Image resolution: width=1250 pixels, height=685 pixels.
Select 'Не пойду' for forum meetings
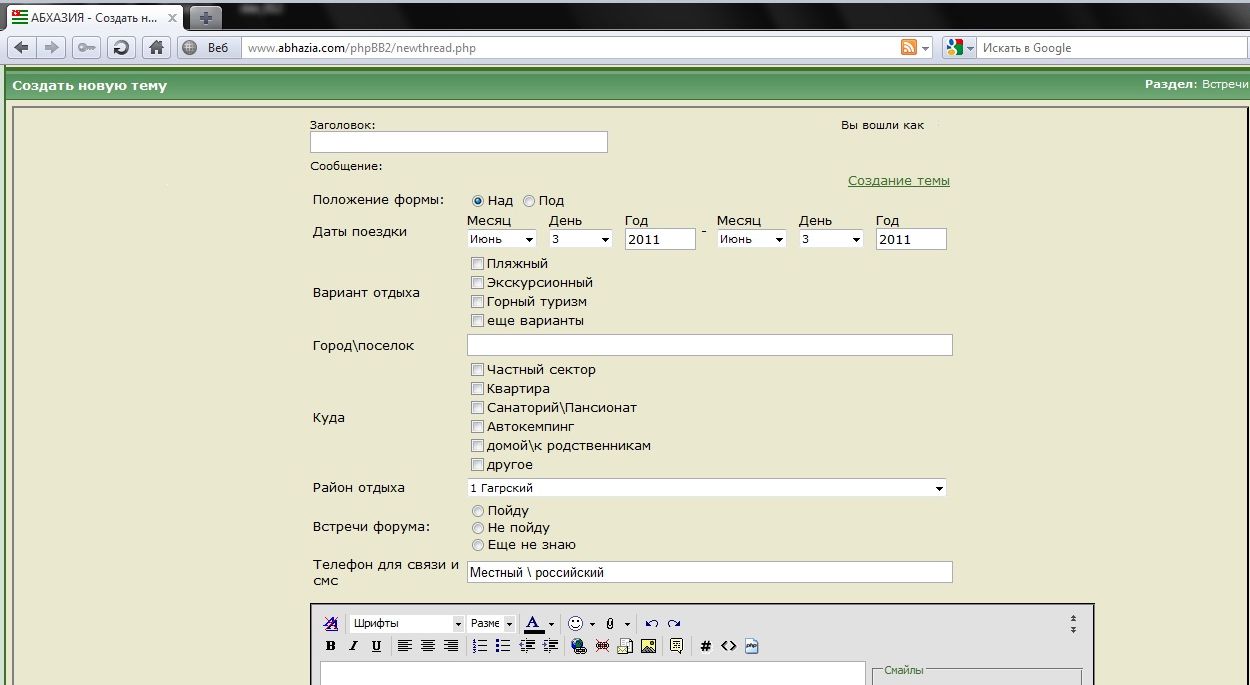pyautogui.click(x=477, y=528)
